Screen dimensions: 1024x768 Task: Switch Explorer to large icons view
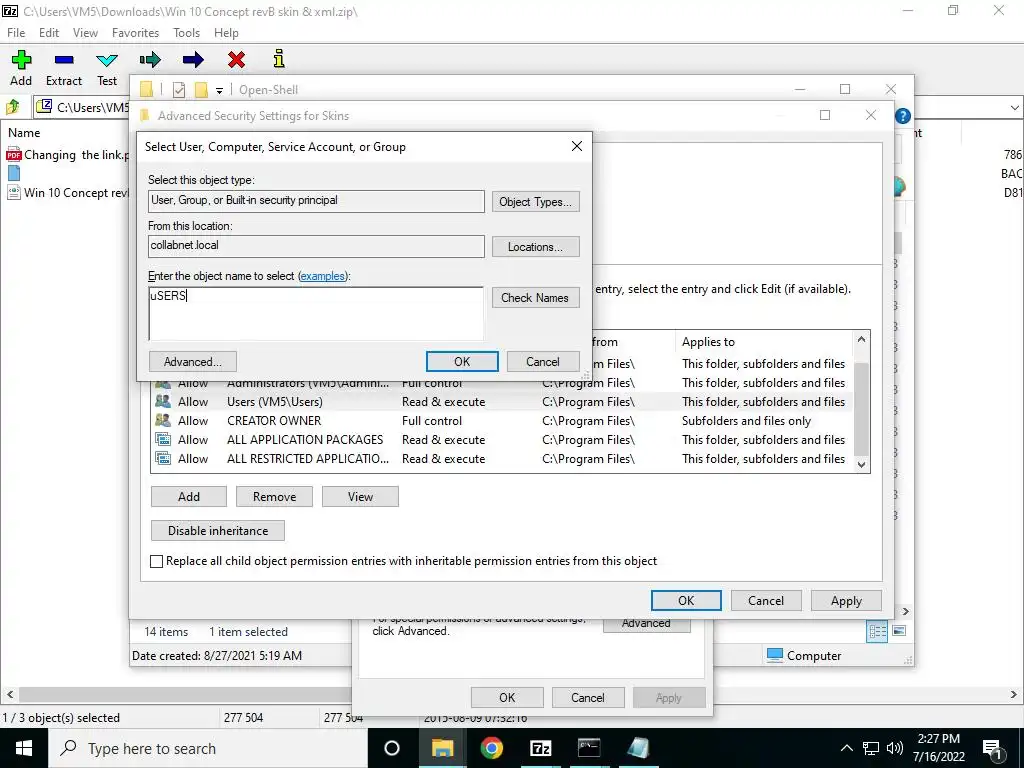pyautogui.click(x=899, y=631)
